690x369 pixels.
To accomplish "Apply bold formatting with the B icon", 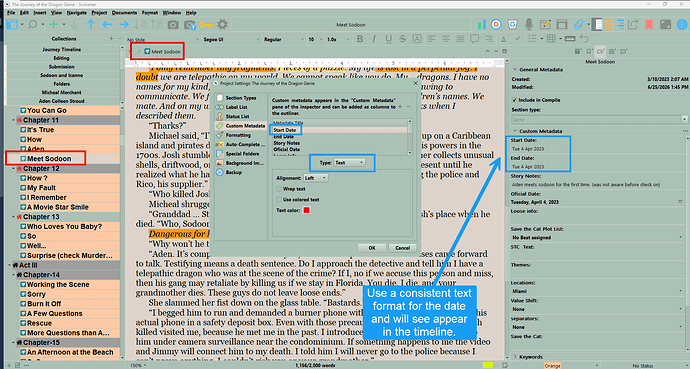I will pyautogui.click(x=360, y=39).
